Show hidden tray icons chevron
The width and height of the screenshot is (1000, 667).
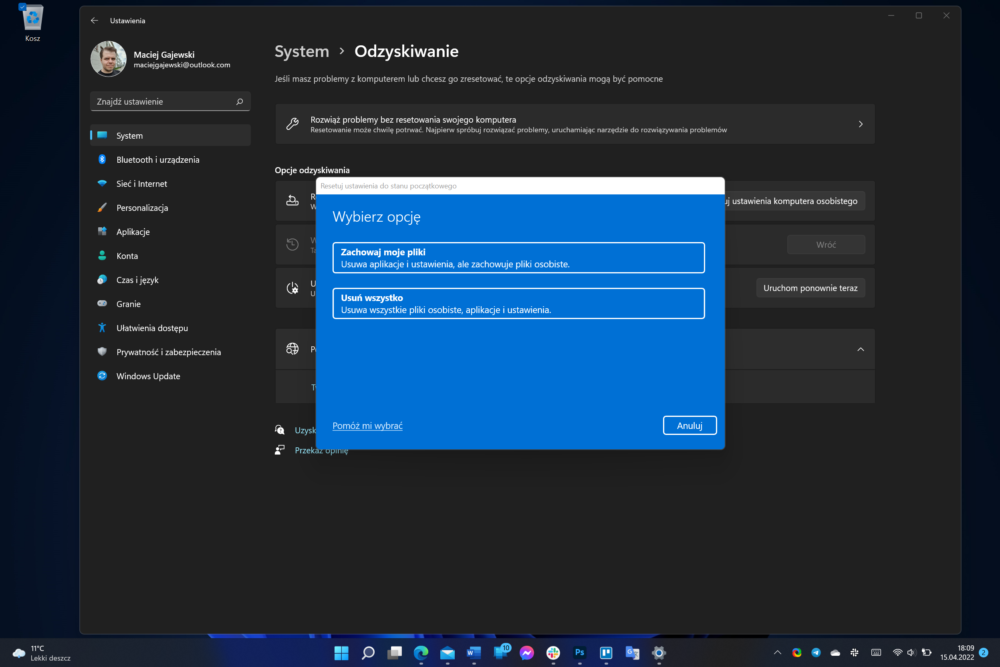point(777,652)
